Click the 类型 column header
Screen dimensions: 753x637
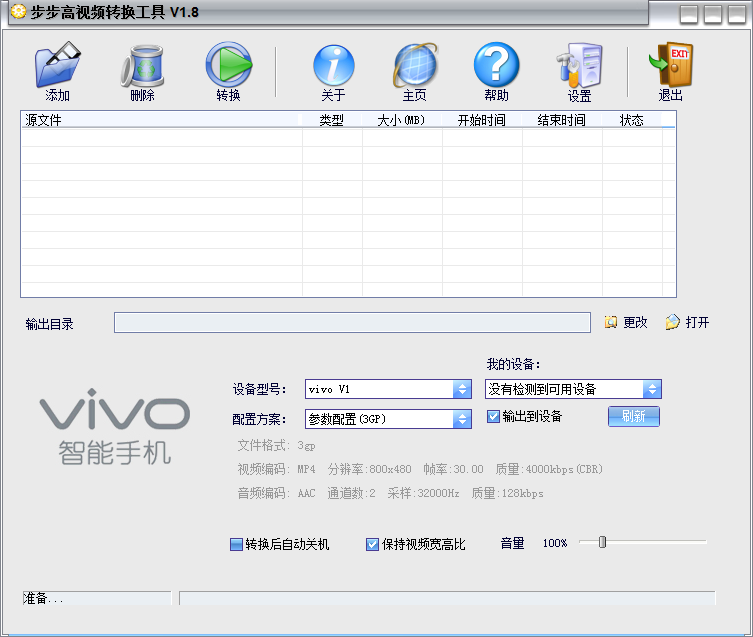[x=331, y=120]
